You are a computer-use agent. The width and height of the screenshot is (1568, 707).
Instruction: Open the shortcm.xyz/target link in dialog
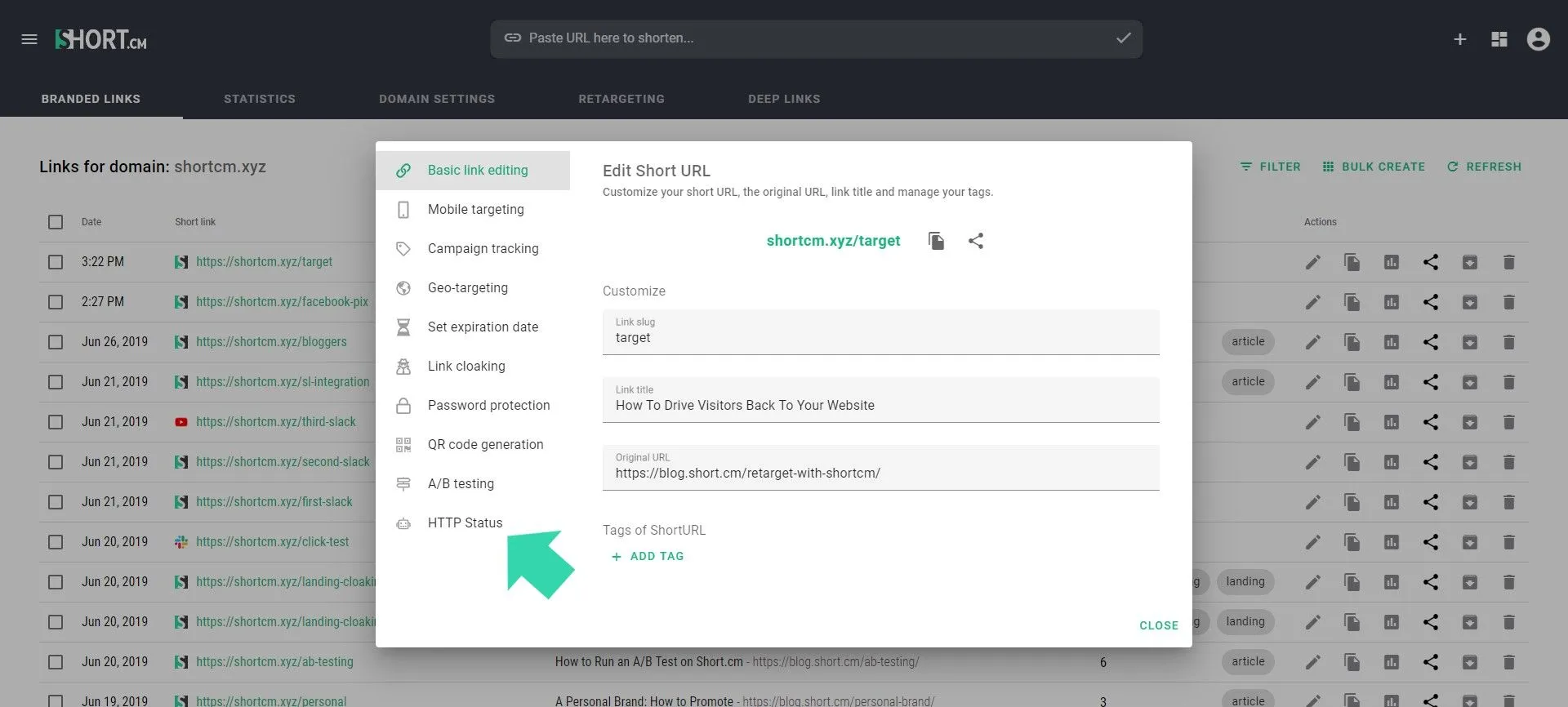tap(833, 241)
